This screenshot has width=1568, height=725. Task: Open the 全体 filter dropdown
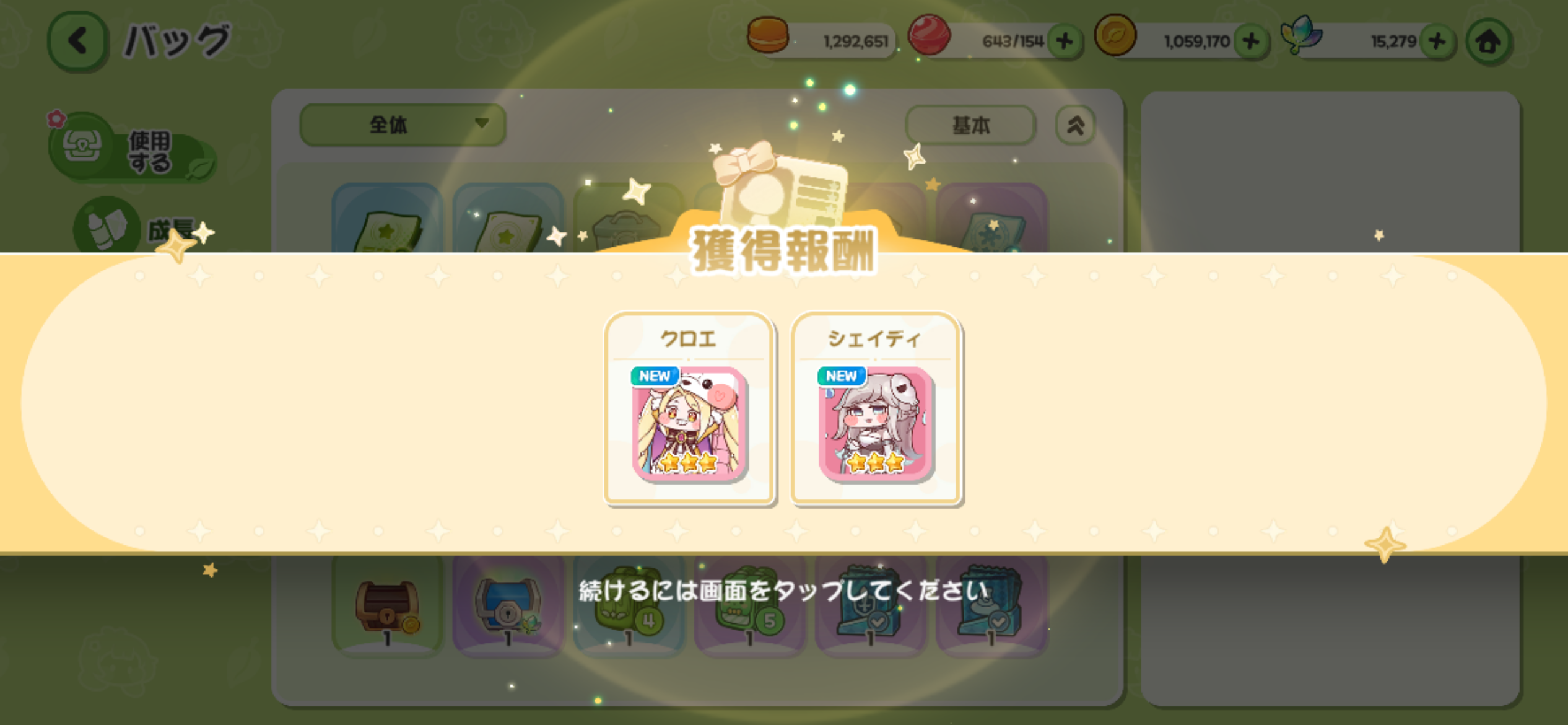tap(403, 125)
